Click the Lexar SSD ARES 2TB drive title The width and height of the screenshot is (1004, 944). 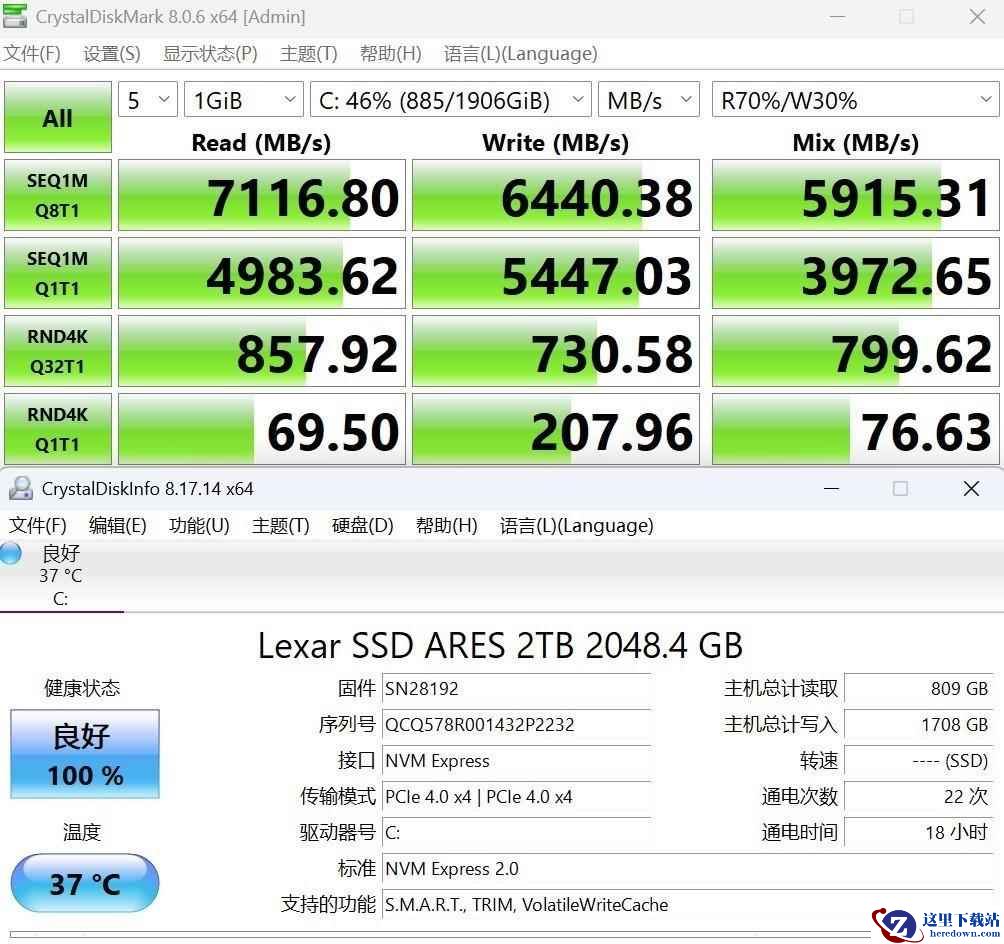pyautogui.click(x=500, y=645)
